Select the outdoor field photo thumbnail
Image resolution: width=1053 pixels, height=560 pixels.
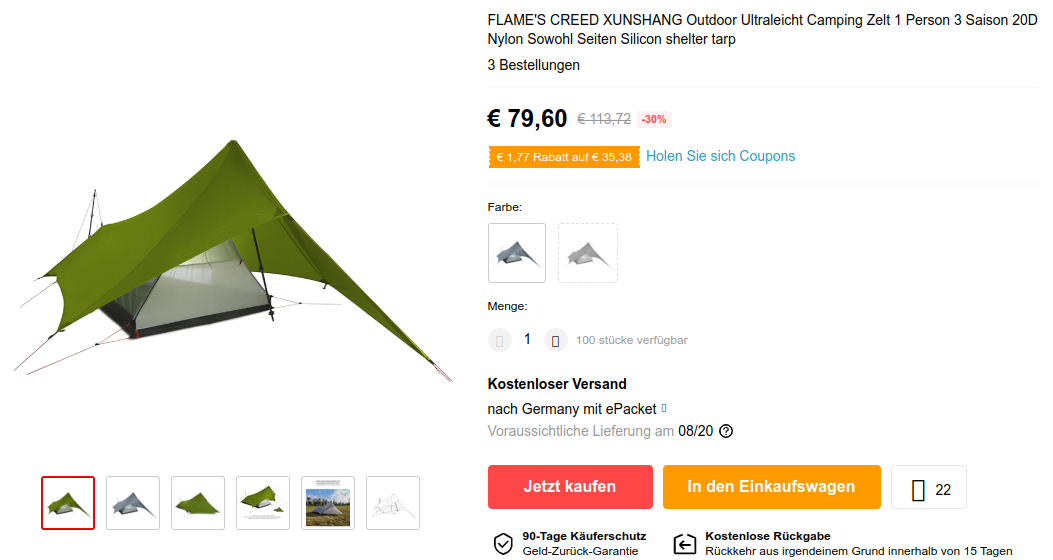(x=328, y=503)
